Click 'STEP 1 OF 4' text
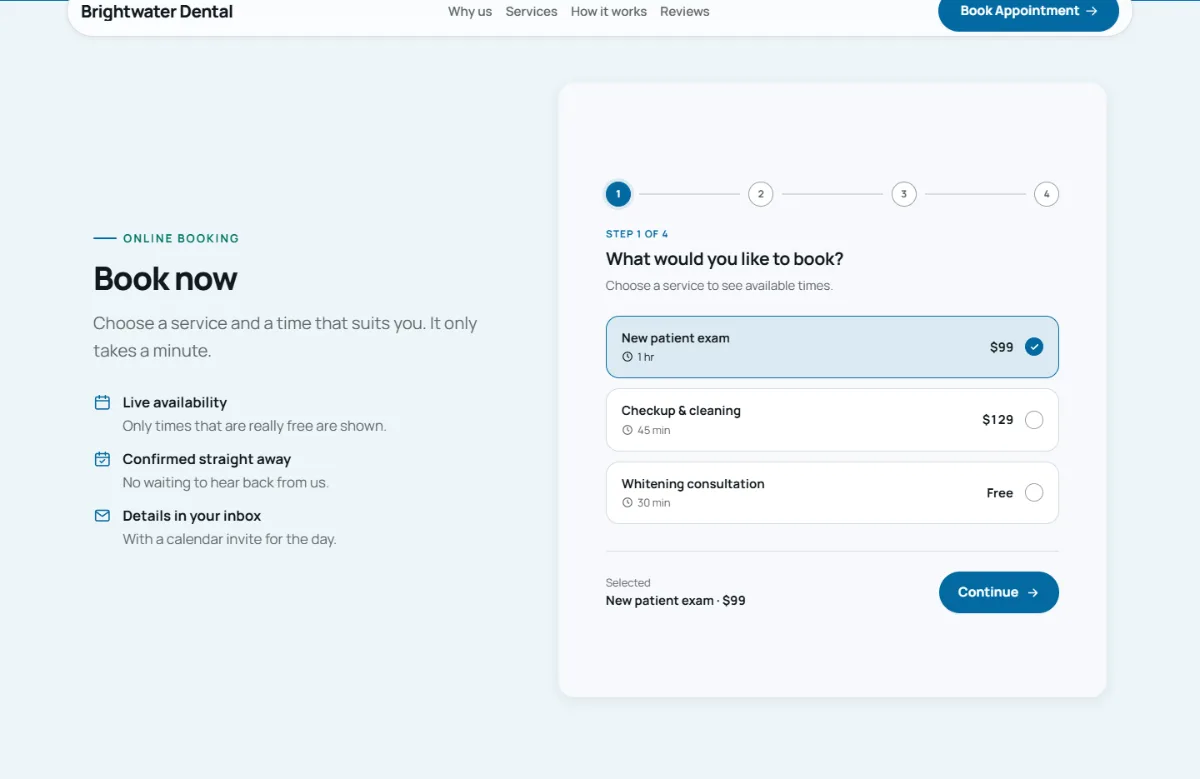Viewport: 1200px width, 779px height. (x=637, y=234)
